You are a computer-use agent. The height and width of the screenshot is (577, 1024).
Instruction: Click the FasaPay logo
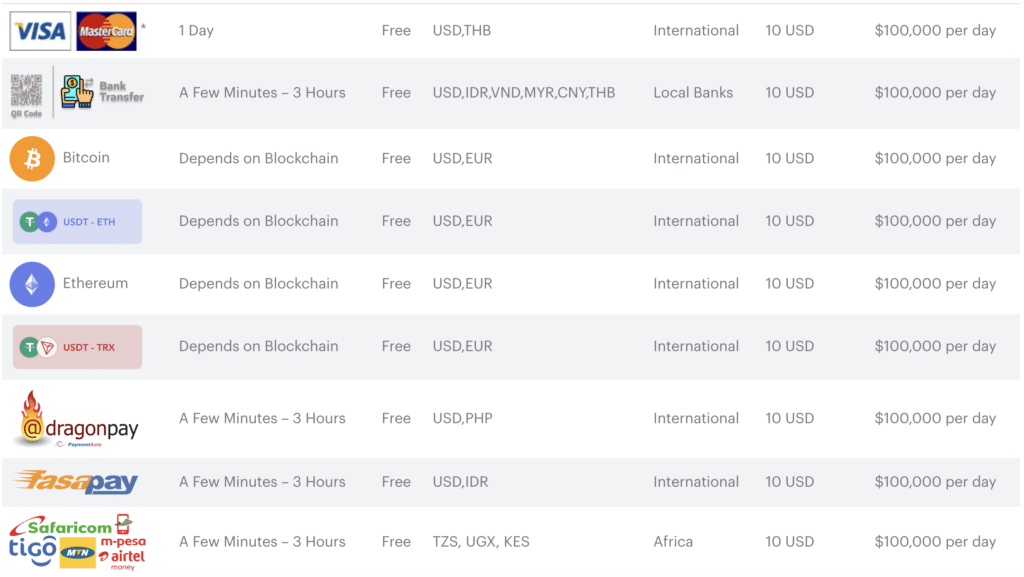75,482
